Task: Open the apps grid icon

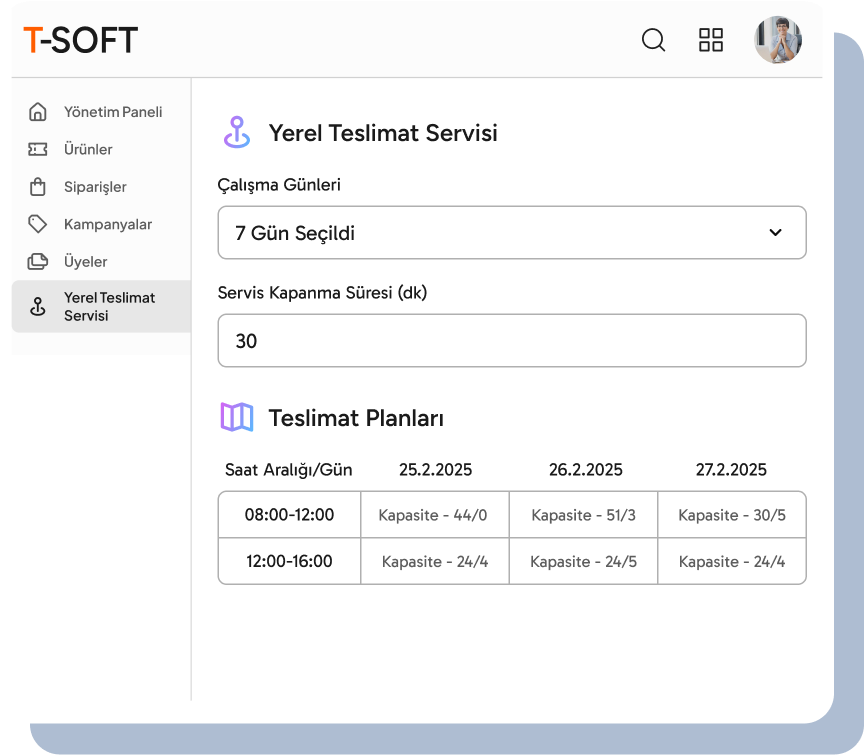Action: click(x=710, y=40)
